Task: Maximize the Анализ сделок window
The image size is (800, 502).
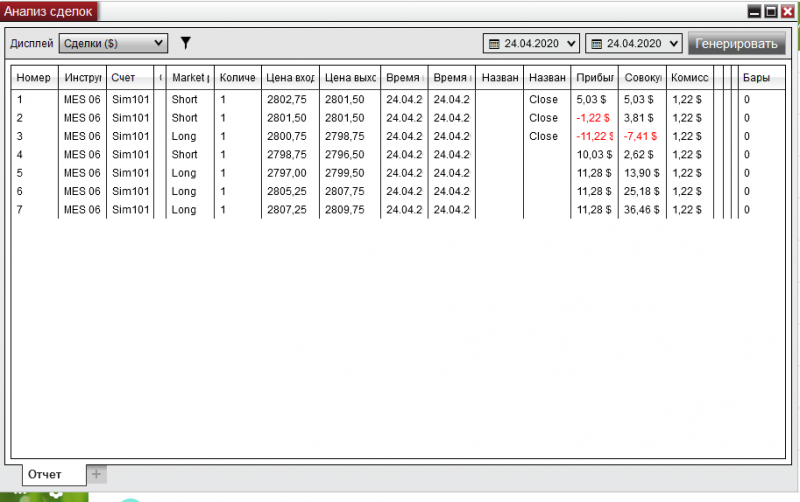Action: (x=771, y=11)
